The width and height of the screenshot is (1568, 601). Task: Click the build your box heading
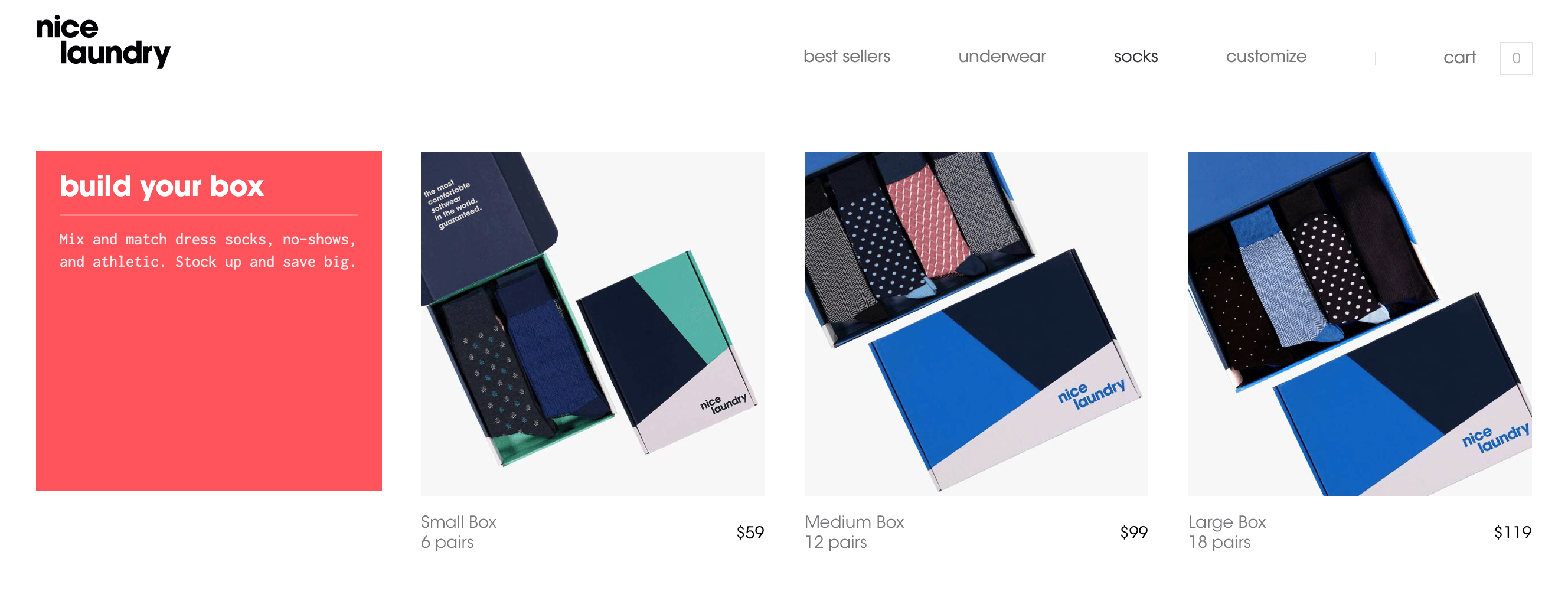point(162,187)
